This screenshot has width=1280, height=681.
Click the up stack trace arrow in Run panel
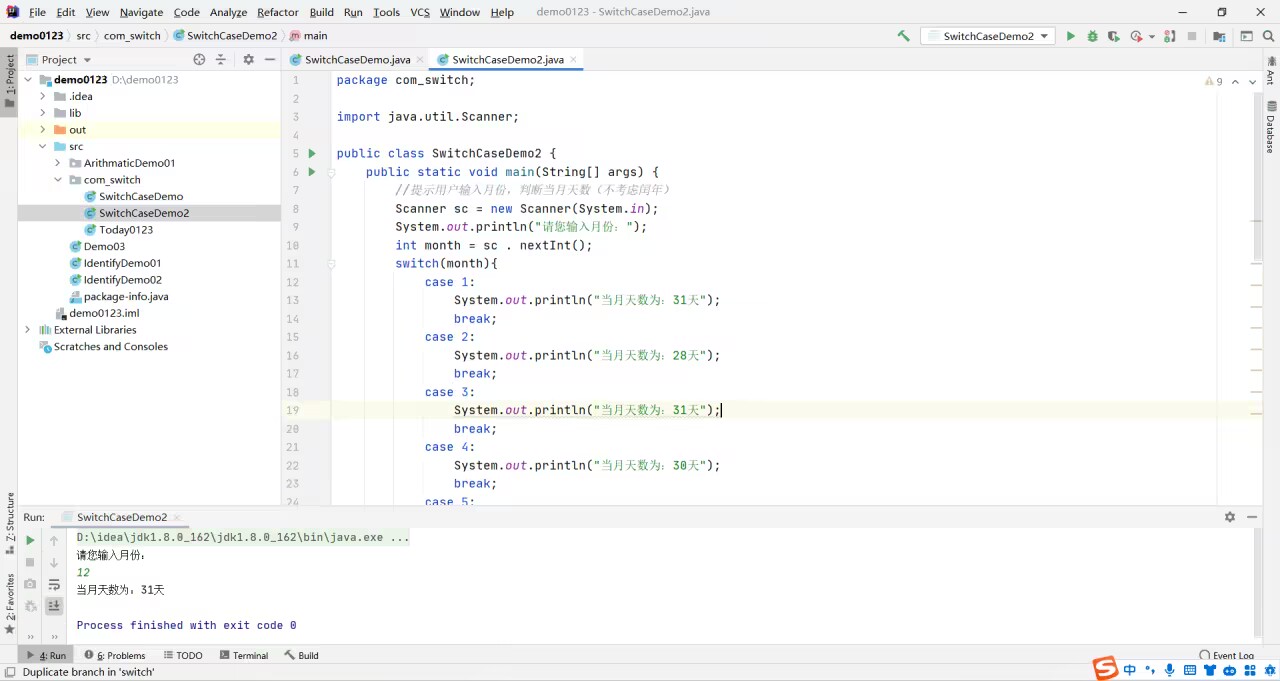54,541
